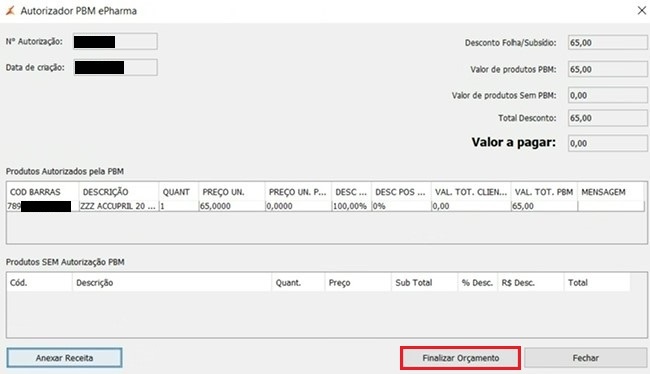Sort by COD BARRAS column header

(43, 192)
